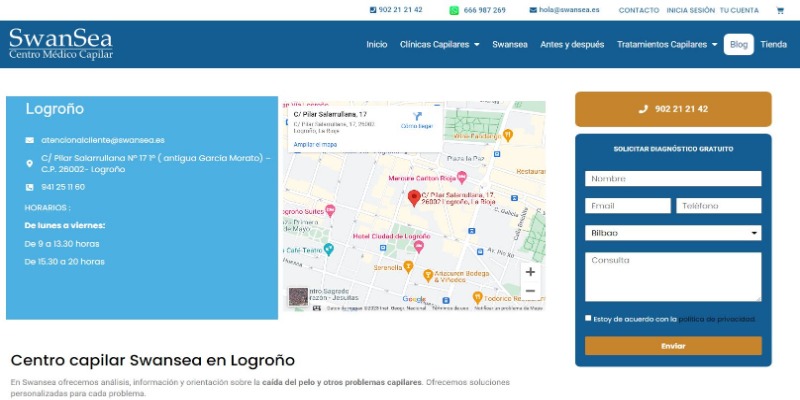Zoom out on the map with minus button
Image resolution: width=800 pixels, height=400 pixels.
click(x=530, y=291)
